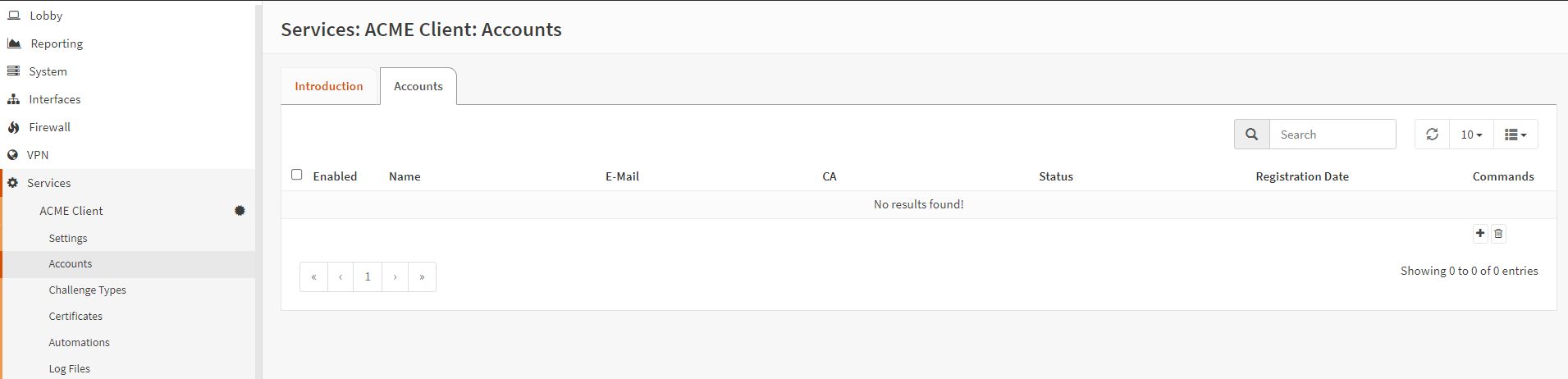Open the Certificates menu item
Viewport: 1568px width, 379px height.
75,316
